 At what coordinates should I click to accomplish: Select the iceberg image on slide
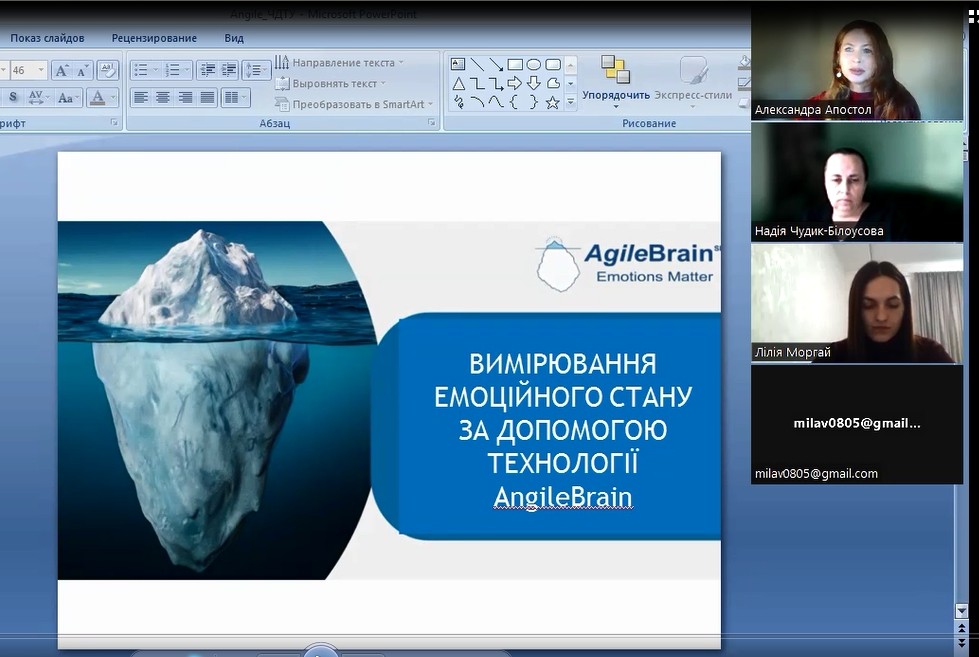215,400
